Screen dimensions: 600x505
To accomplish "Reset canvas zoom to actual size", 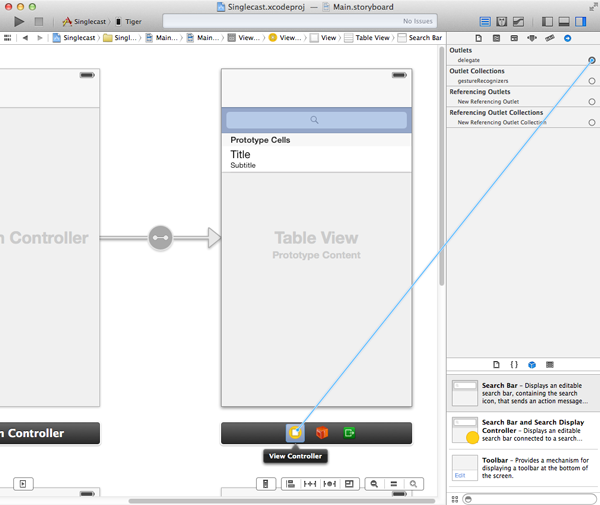I will (394, 484).
